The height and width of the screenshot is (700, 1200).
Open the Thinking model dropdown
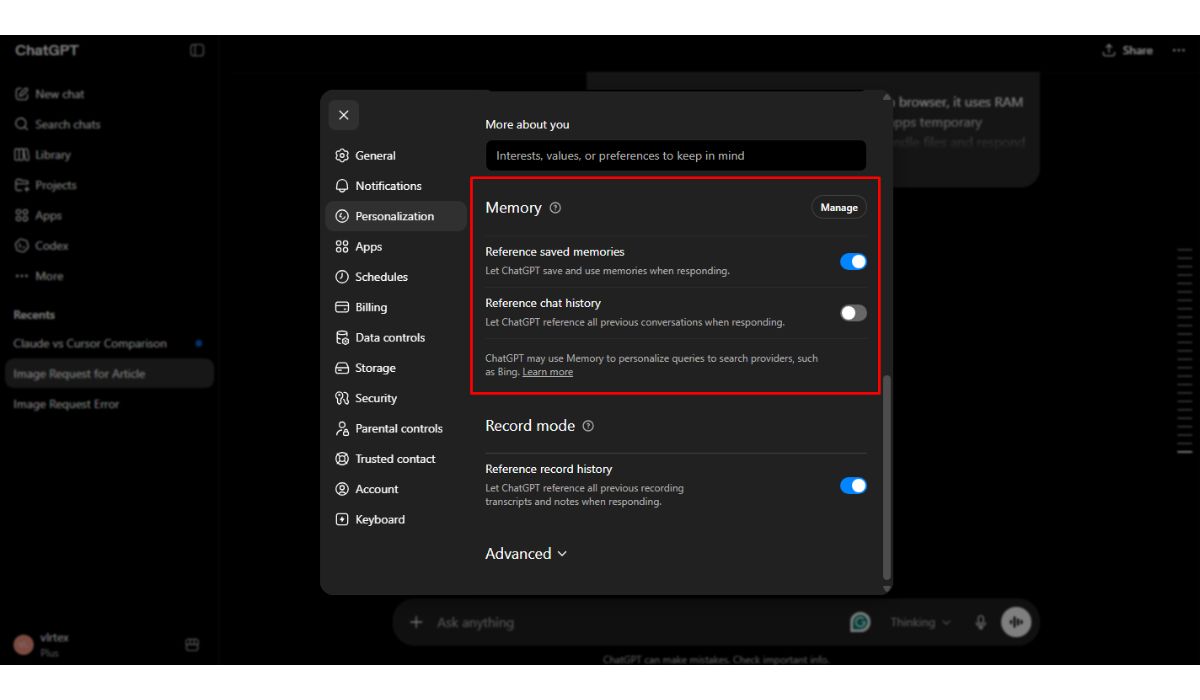coord(920,622)
